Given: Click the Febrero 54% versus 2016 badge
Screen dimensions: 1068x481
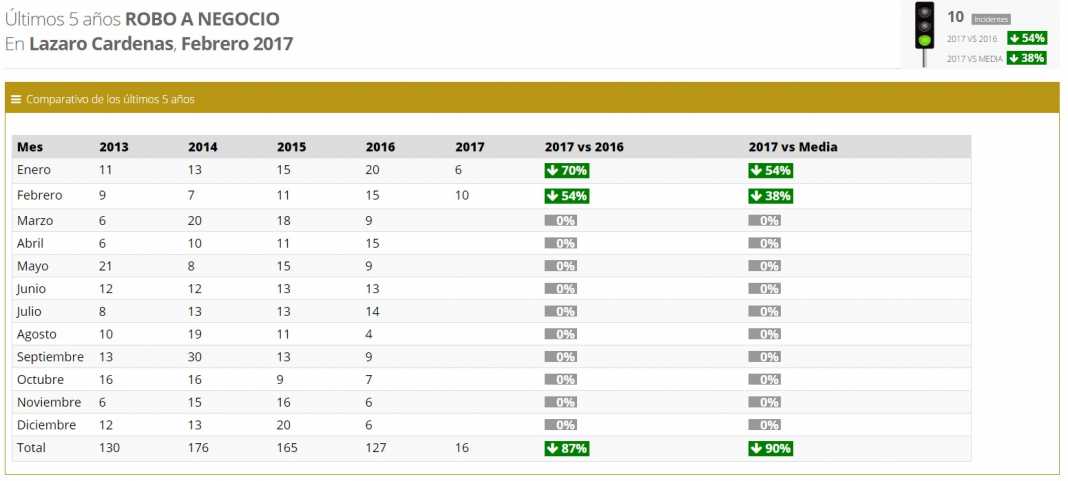Looking at the screenshot, I should tap(567, 196).
